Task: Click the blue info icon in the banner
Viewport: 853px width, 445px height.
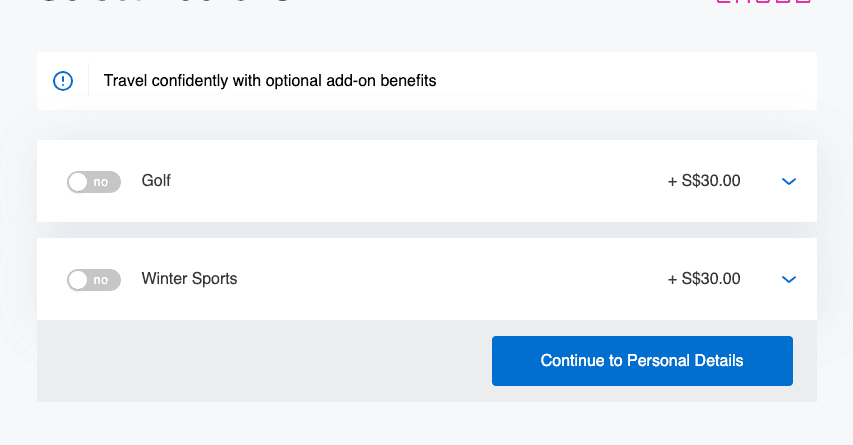Action: [x=63, y=81]
